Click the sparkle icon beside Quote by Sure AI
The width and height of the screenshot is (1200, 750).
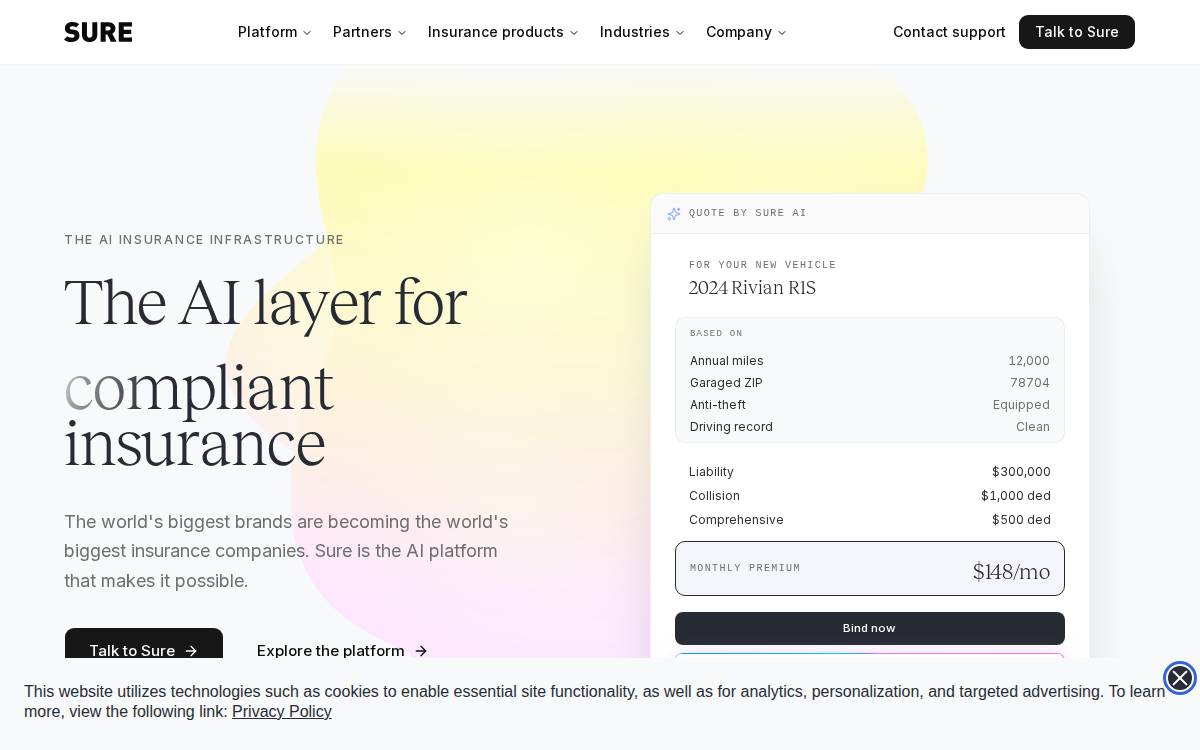click(674, 213)
